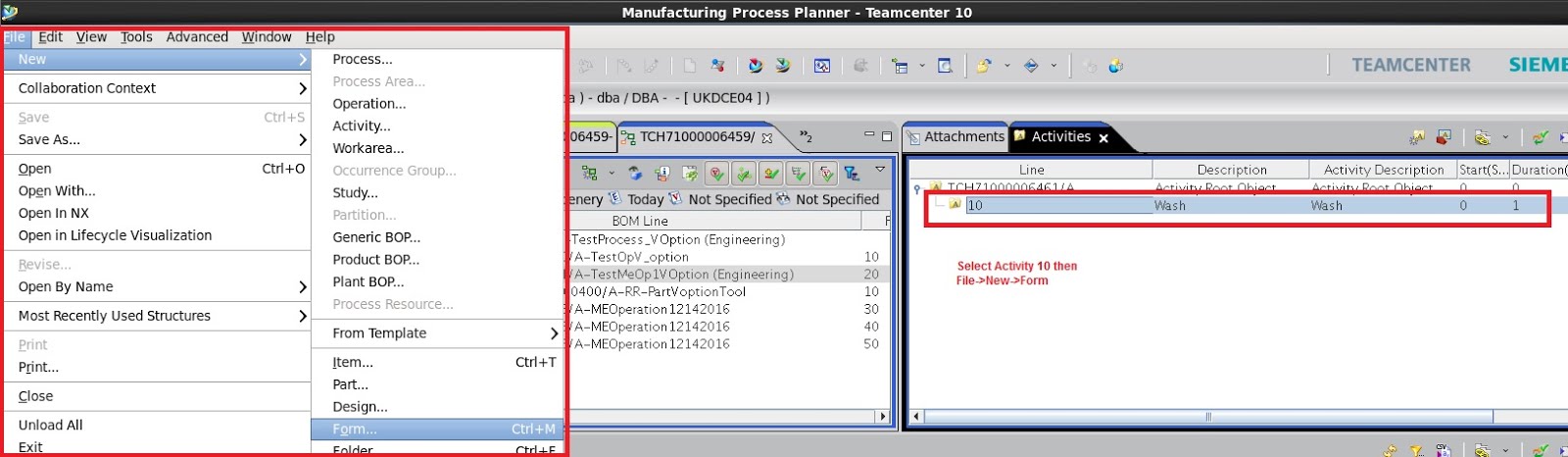Choose Generic BOP... in the submenu
Screen dimensions: 1568x457
(x=376, y=237)
